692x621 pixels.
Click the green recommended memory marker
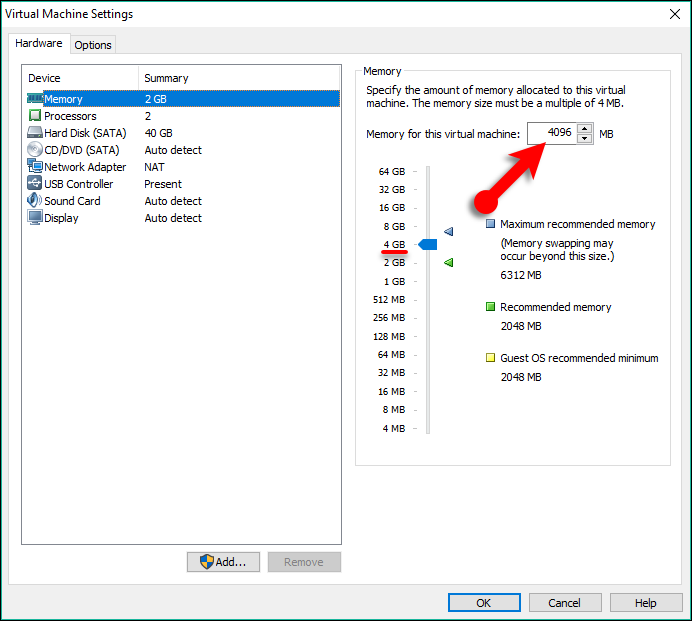pyautogui.click(x=449, y=262)
